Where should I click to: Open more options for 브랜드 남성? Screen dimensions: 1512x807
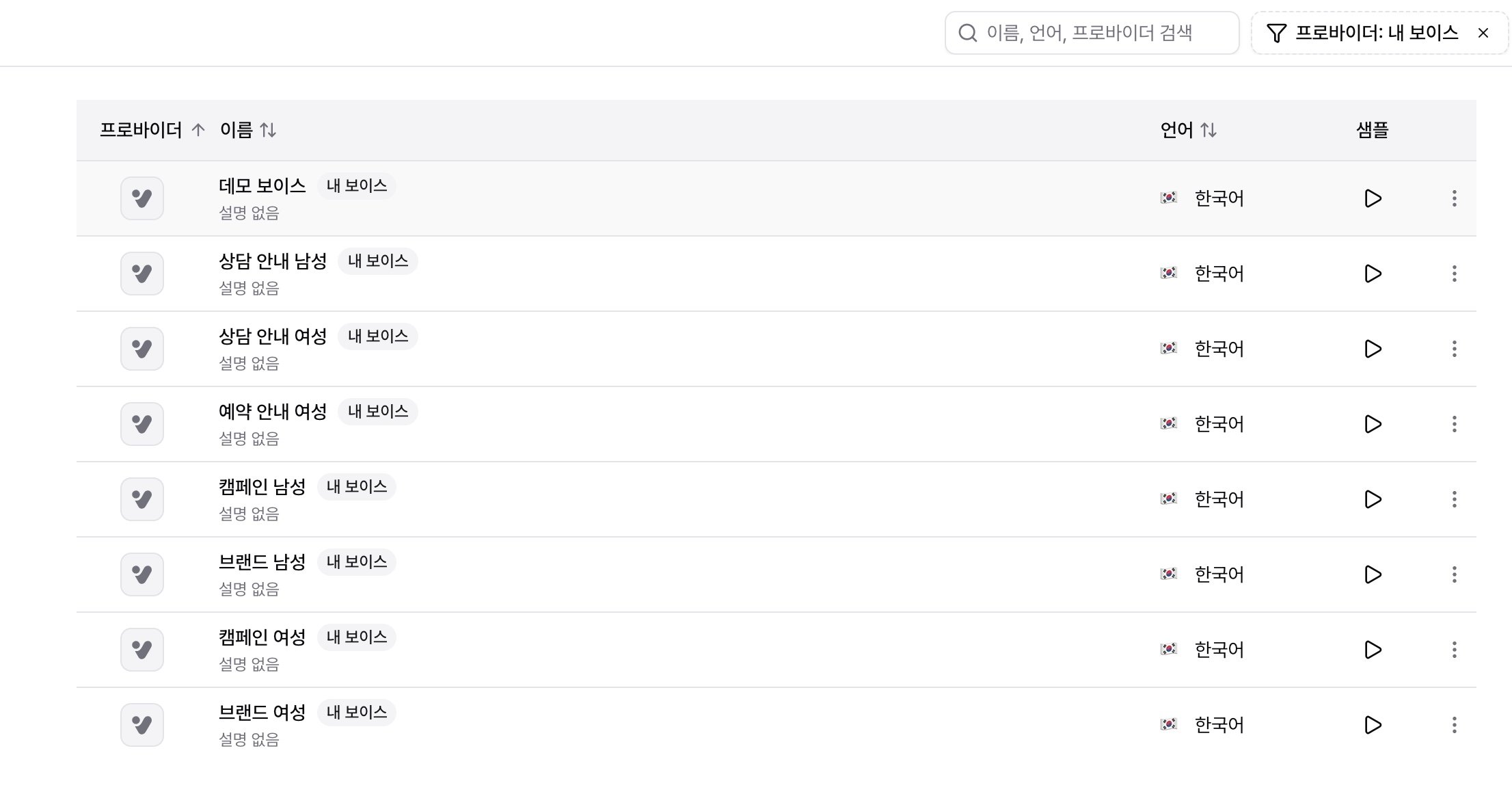pyautogui.click(x=1455, y=574)
